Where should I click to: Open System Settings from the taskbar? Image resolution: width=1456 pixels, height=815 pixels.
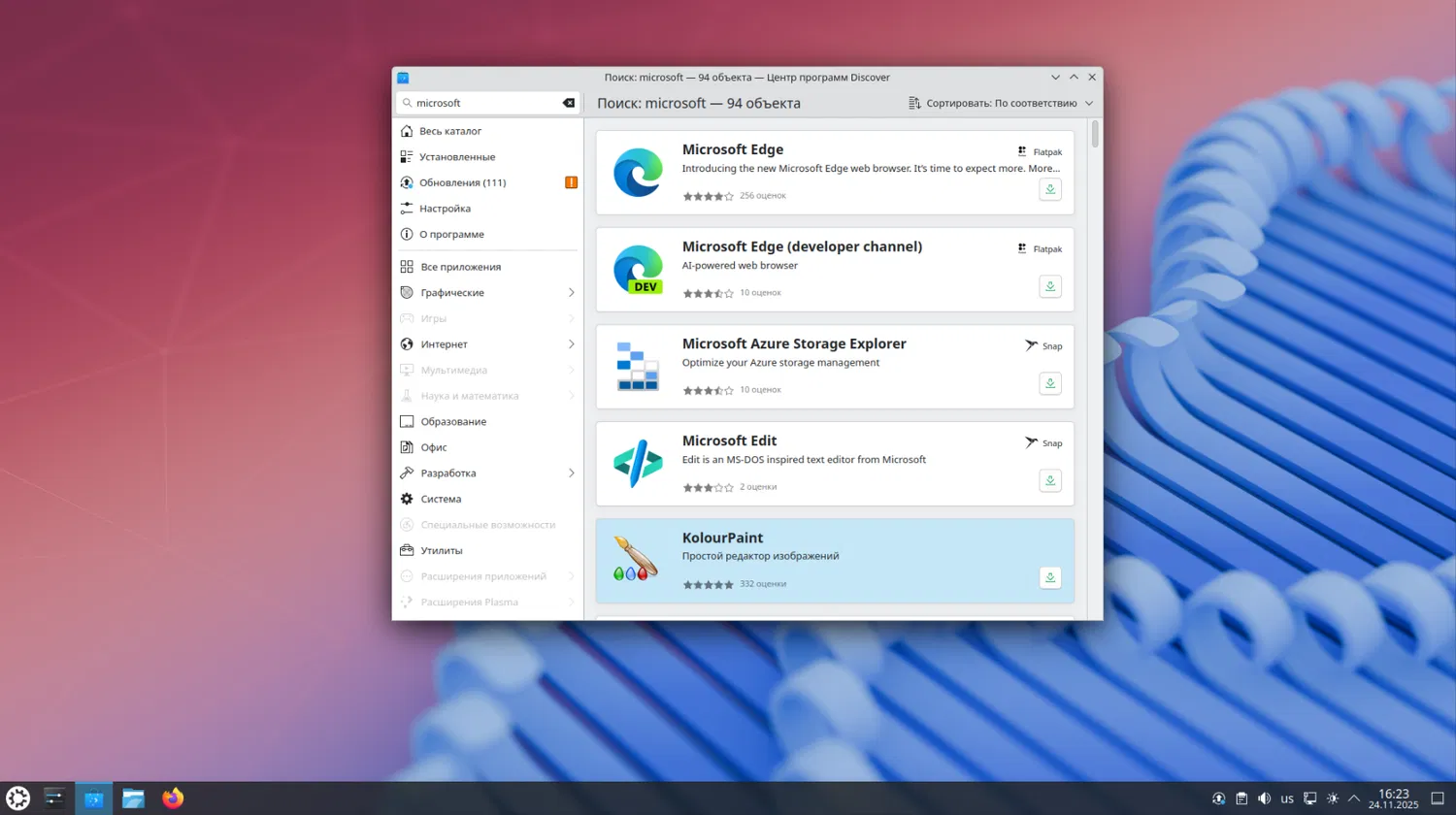tap(54, 799)
